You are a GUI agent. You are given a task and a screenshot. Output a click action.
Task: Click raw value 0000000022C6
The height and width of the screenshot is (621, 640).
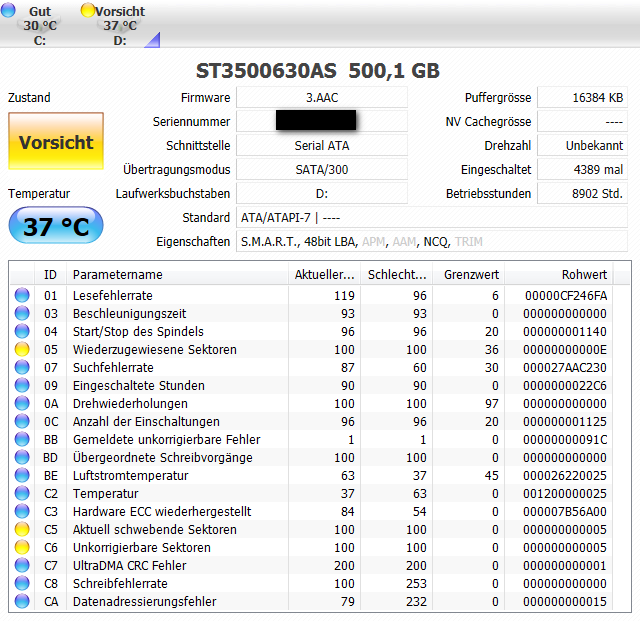pos(565,385)
